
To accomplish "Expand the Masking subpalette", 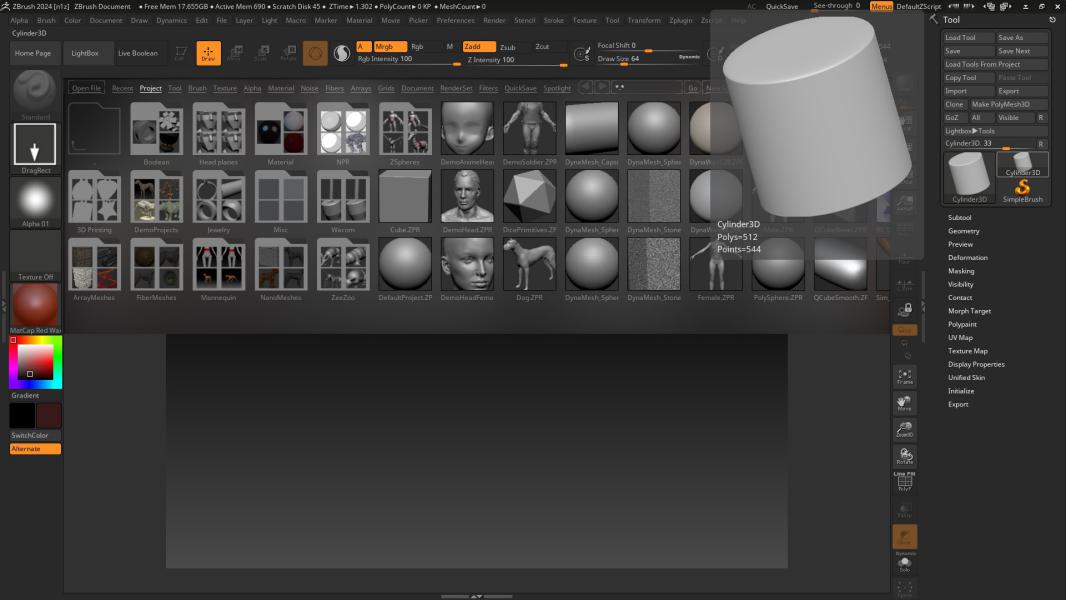I will pyautogui.click(x=961, y=271).
